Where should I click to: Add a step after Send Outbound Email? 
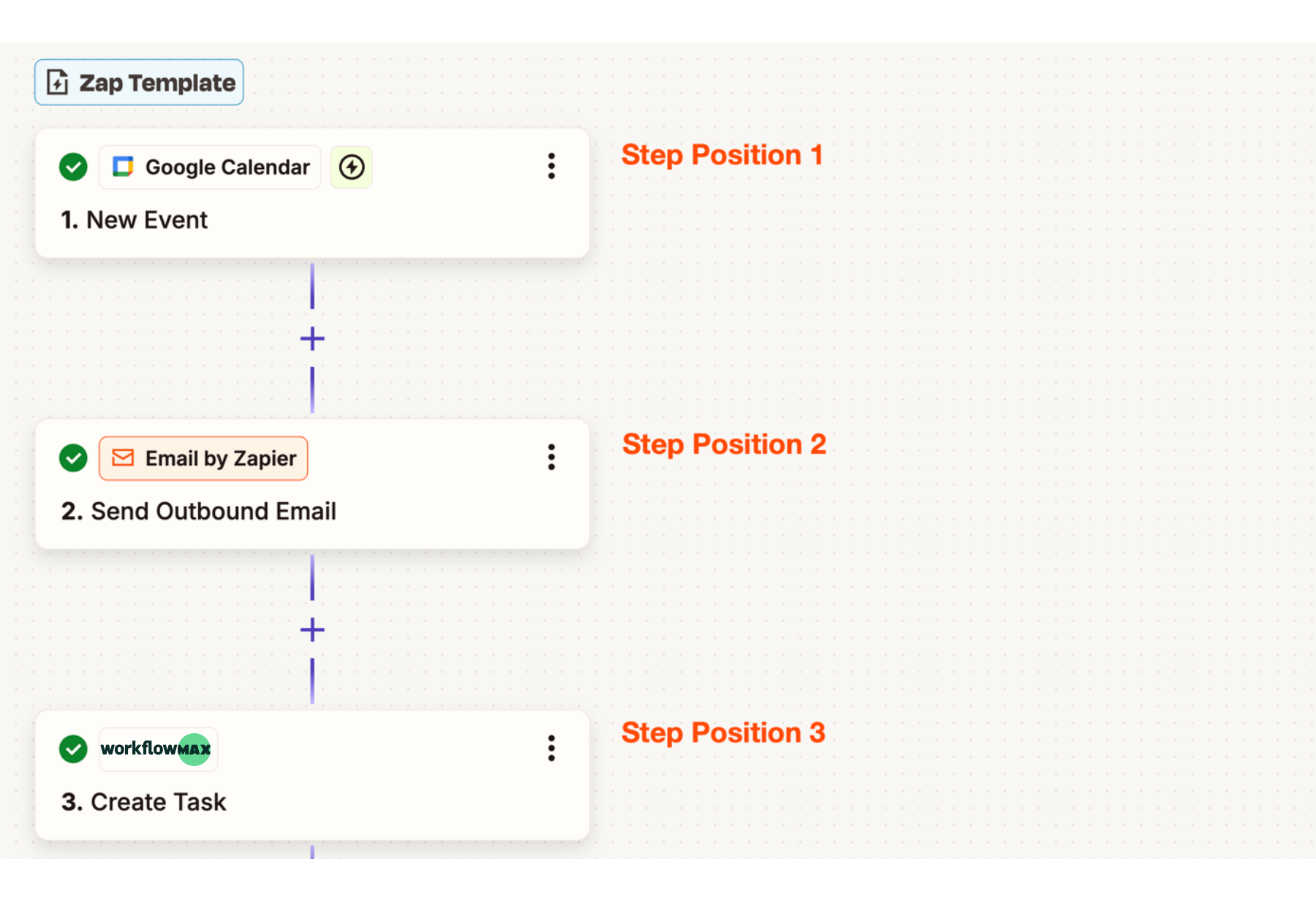[312, 629]
